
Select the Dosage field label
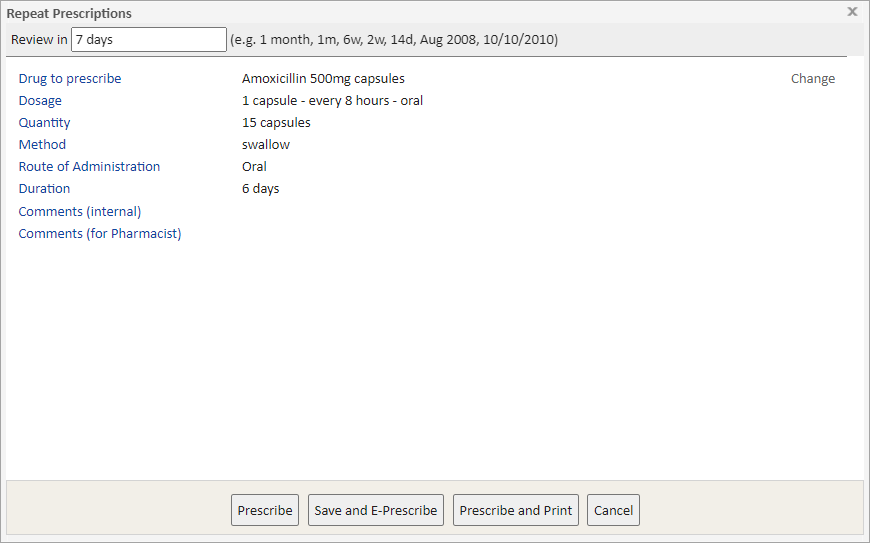tap(40, 101)
